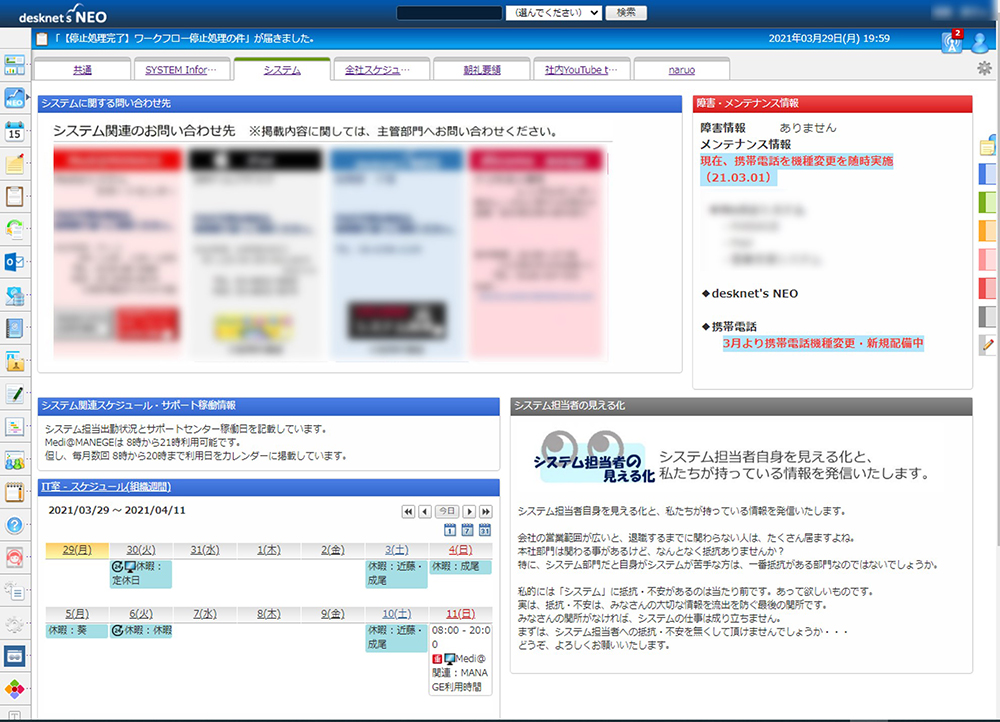1000x722 pixels.
Task: Select the green color swatch on right edge
Action: pos(988,201)
